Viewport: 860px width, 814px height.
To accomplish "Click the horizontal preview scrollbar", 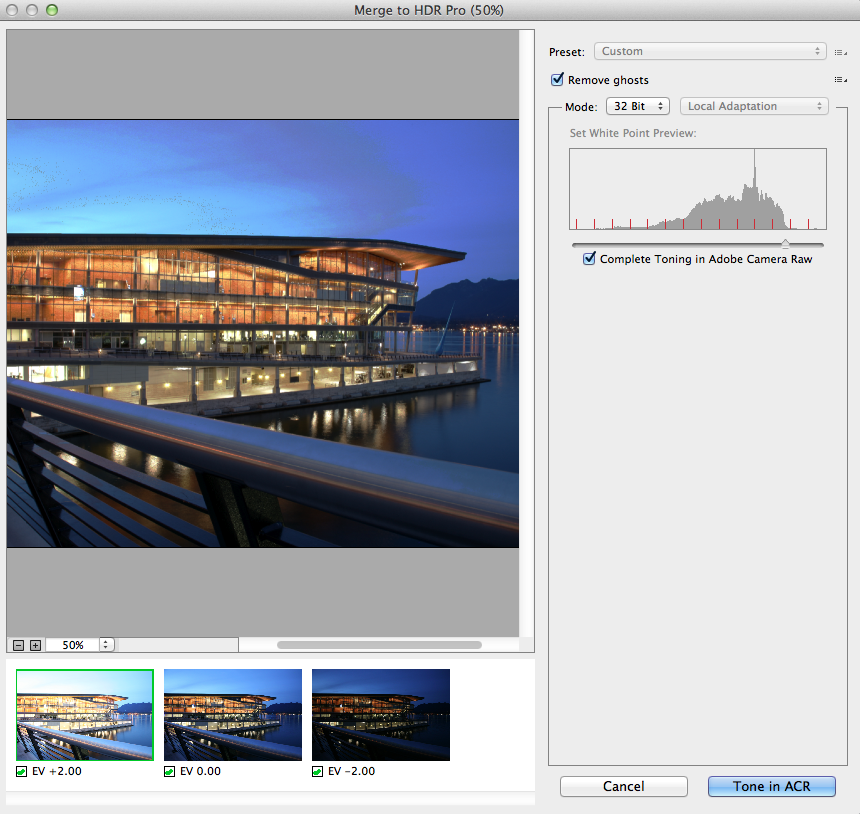I will [380, 645].
